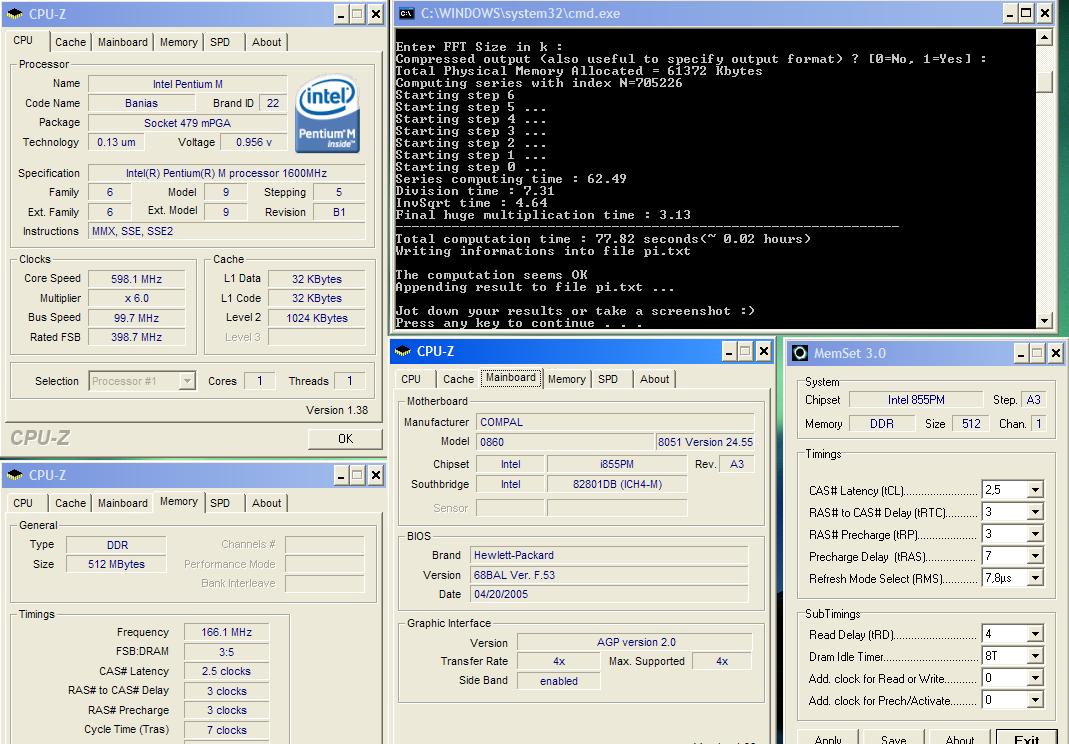This screenshot has height=744, width=1069.
Task: Select the CPU tab in the Mainboard CPU-Z window
Action: [411, 378]
